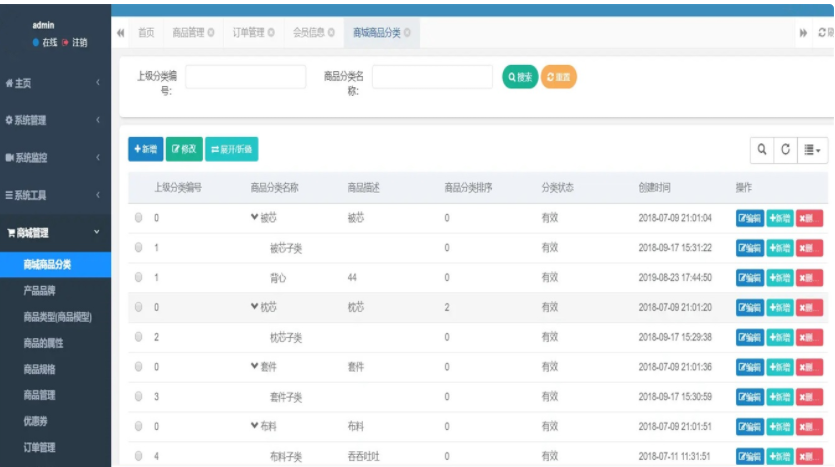Focus the 商品分类名称 input field
Viewport: 835px width, 467px height.
(x=432, y=77)
